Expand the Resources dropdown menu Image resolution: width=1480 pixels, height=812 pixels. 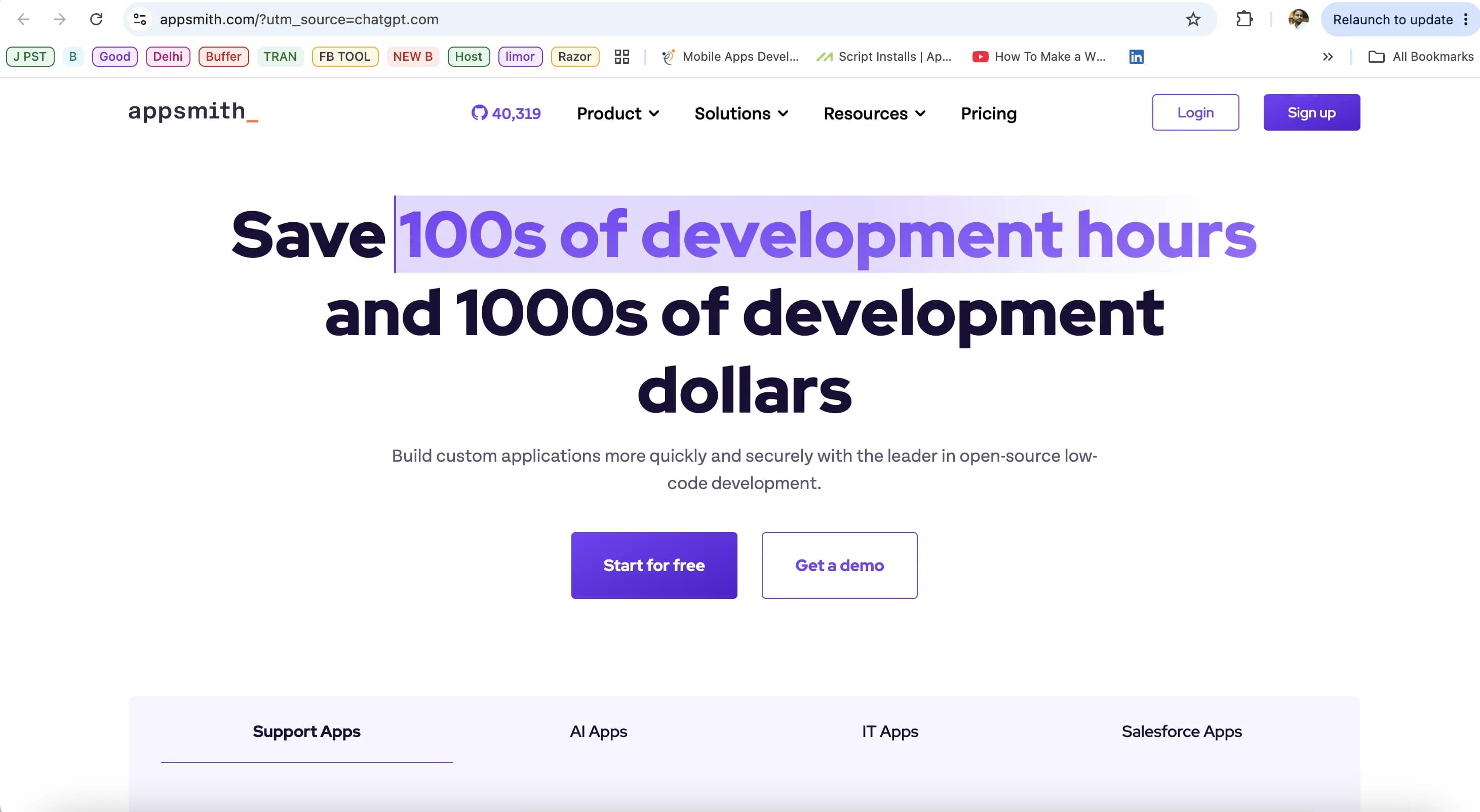(874, 113)
